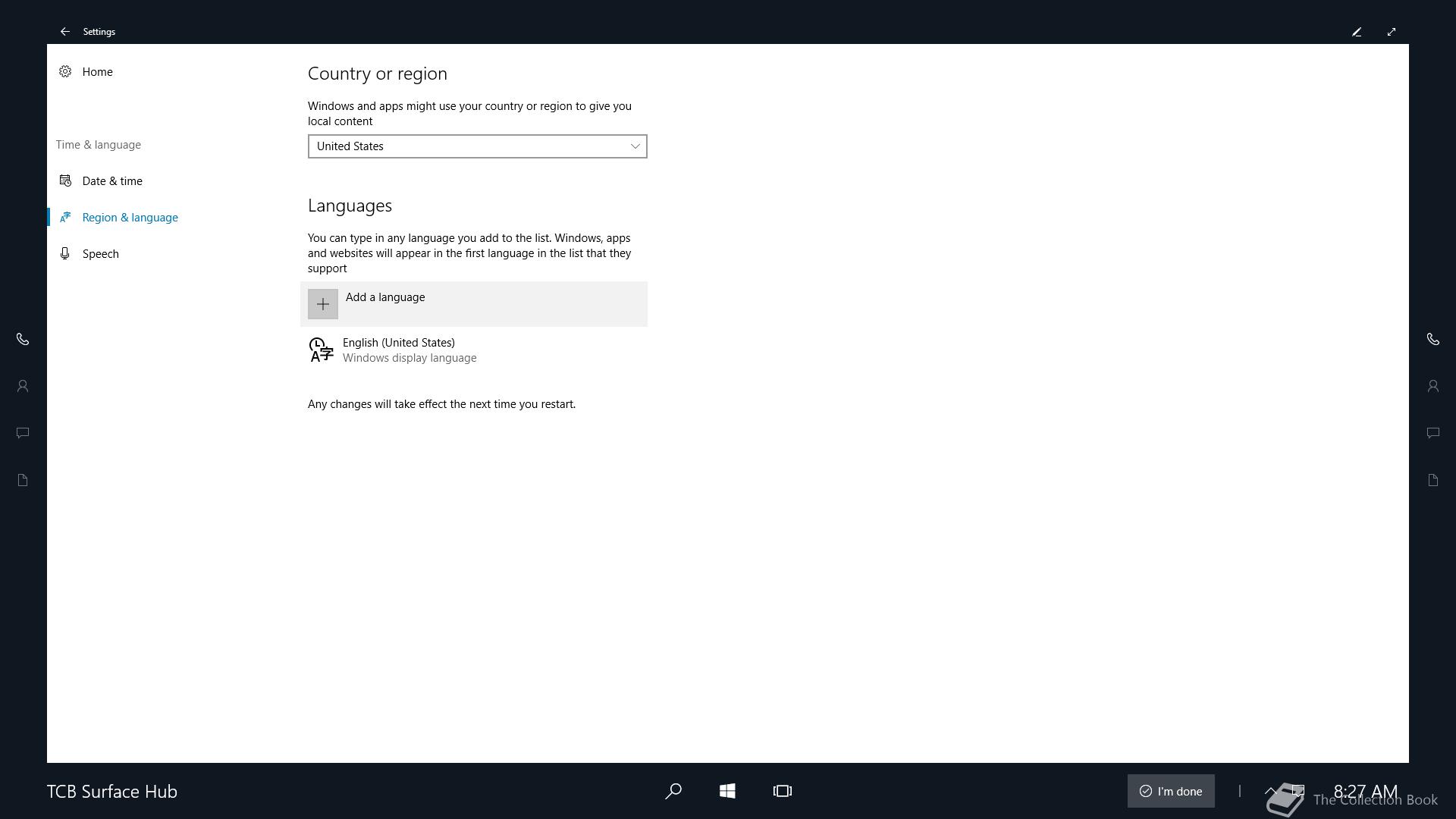The image size is (1456, 819).
Task: Open the People icon on the right edge
Action: click(1433, 386)
